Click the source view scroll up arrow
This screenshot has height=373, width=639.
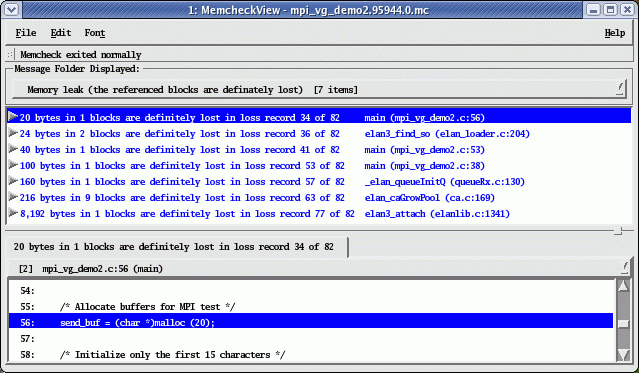point(623,287)
